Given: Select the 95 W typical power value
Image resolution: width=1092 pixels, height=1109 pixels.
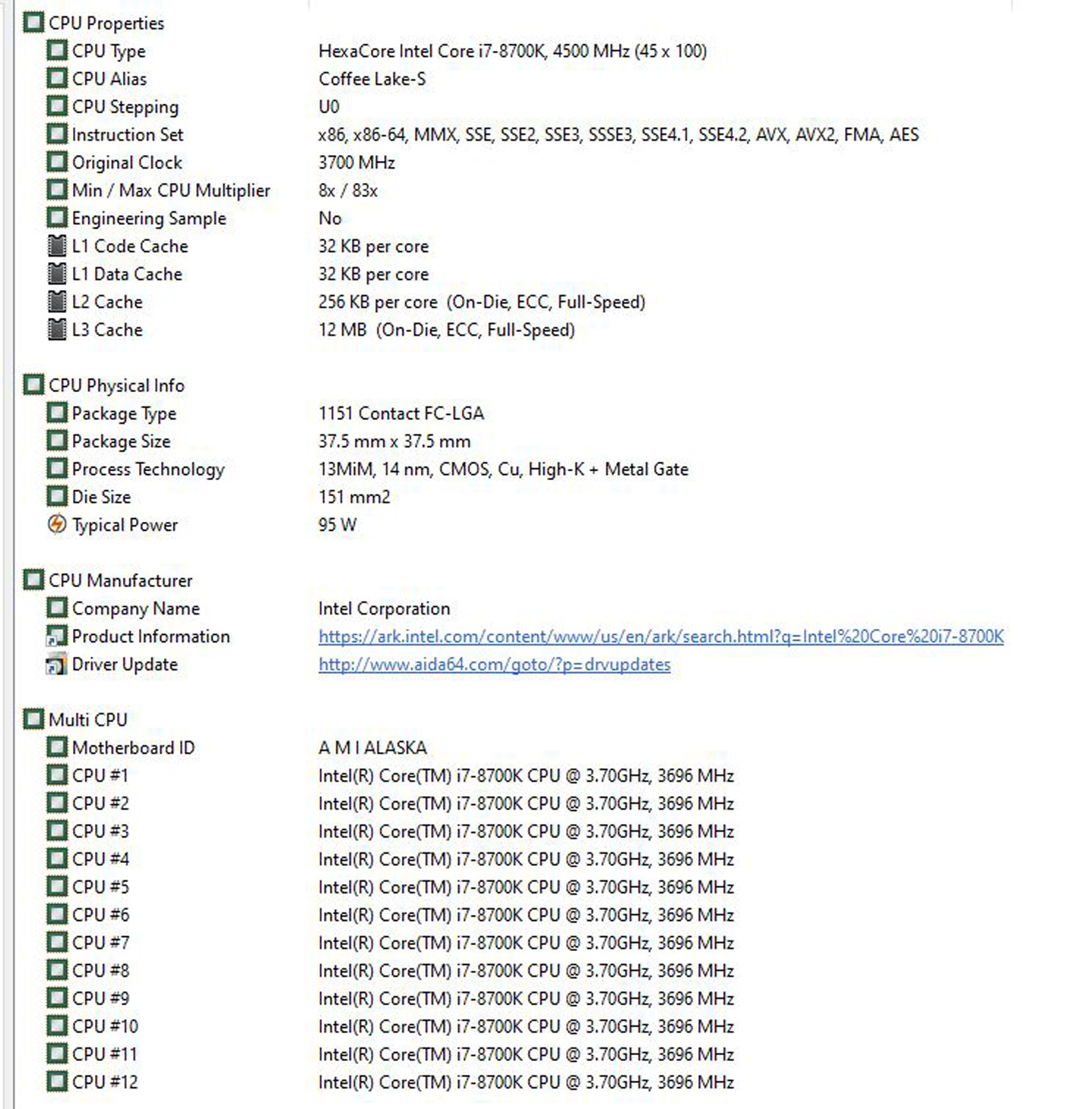Looking at the screenshot, I should point(337,525).
